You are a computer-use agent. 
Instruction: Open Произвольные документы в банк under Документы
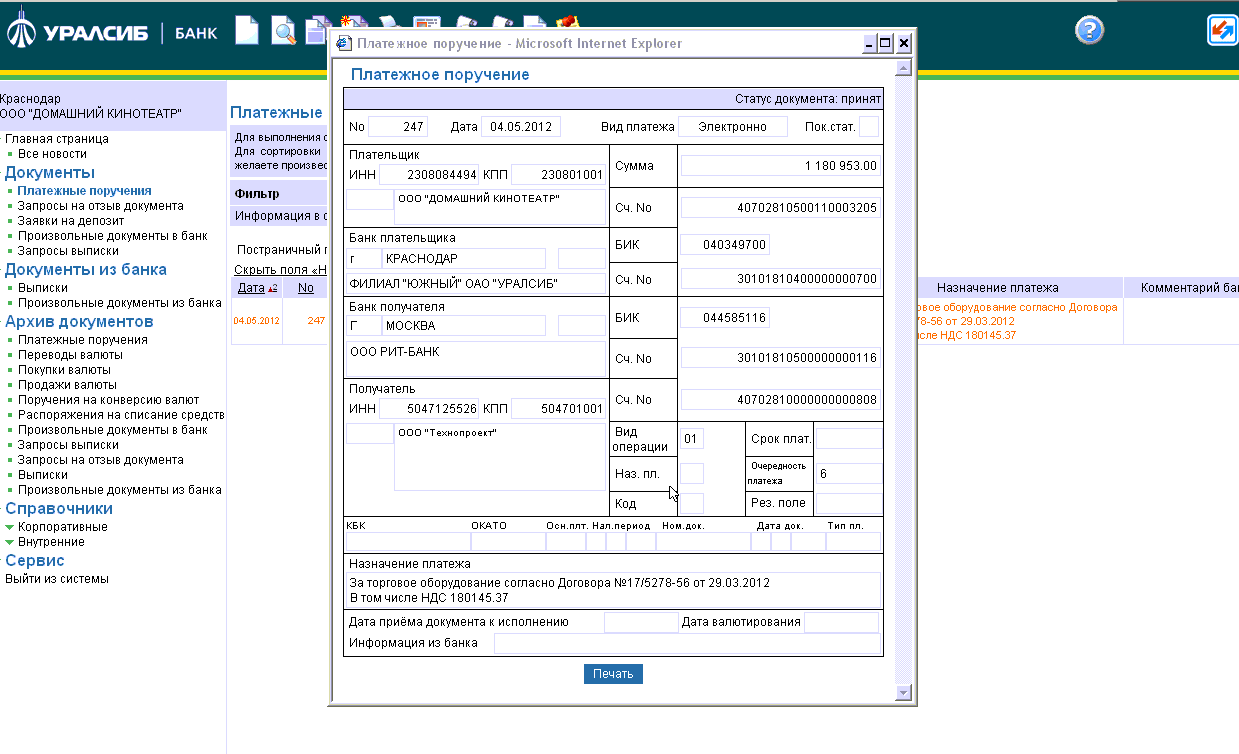click(113, 236)
